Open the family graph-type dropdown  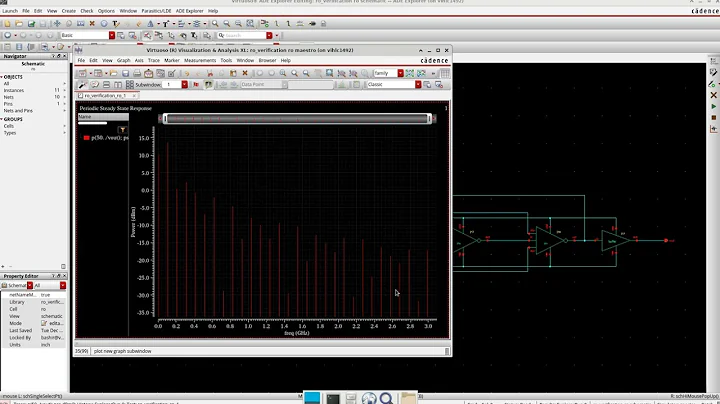tap(400, 73)
